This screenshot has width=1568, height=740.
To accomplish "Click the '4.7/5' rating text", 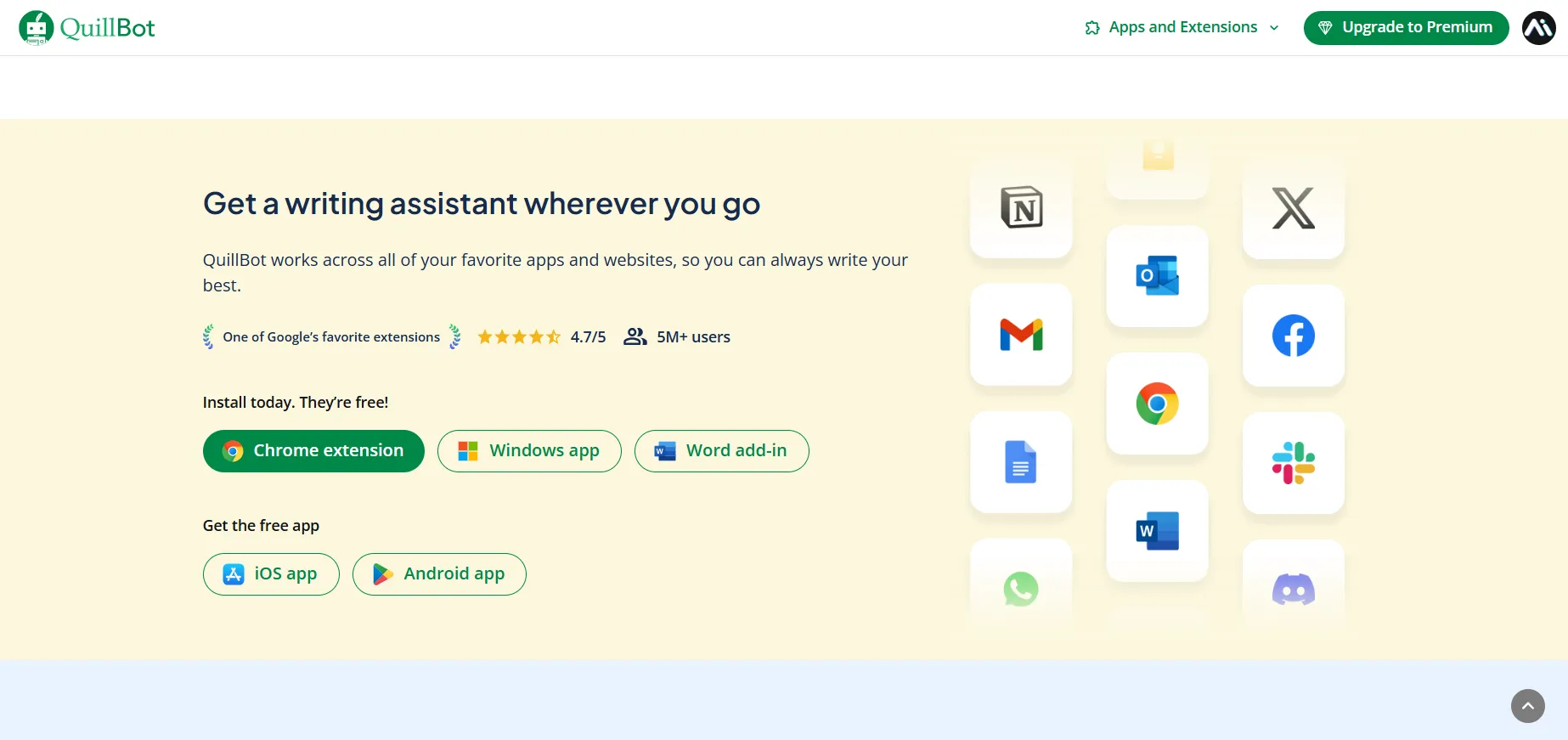I will tap(588, 337).
